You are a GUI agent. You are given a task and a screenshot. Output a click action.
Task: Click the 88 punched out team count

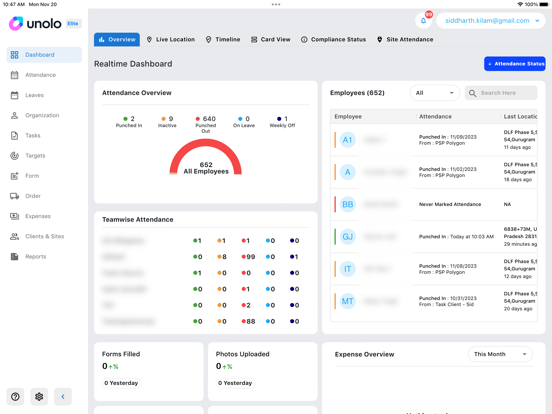click(251, 321)
